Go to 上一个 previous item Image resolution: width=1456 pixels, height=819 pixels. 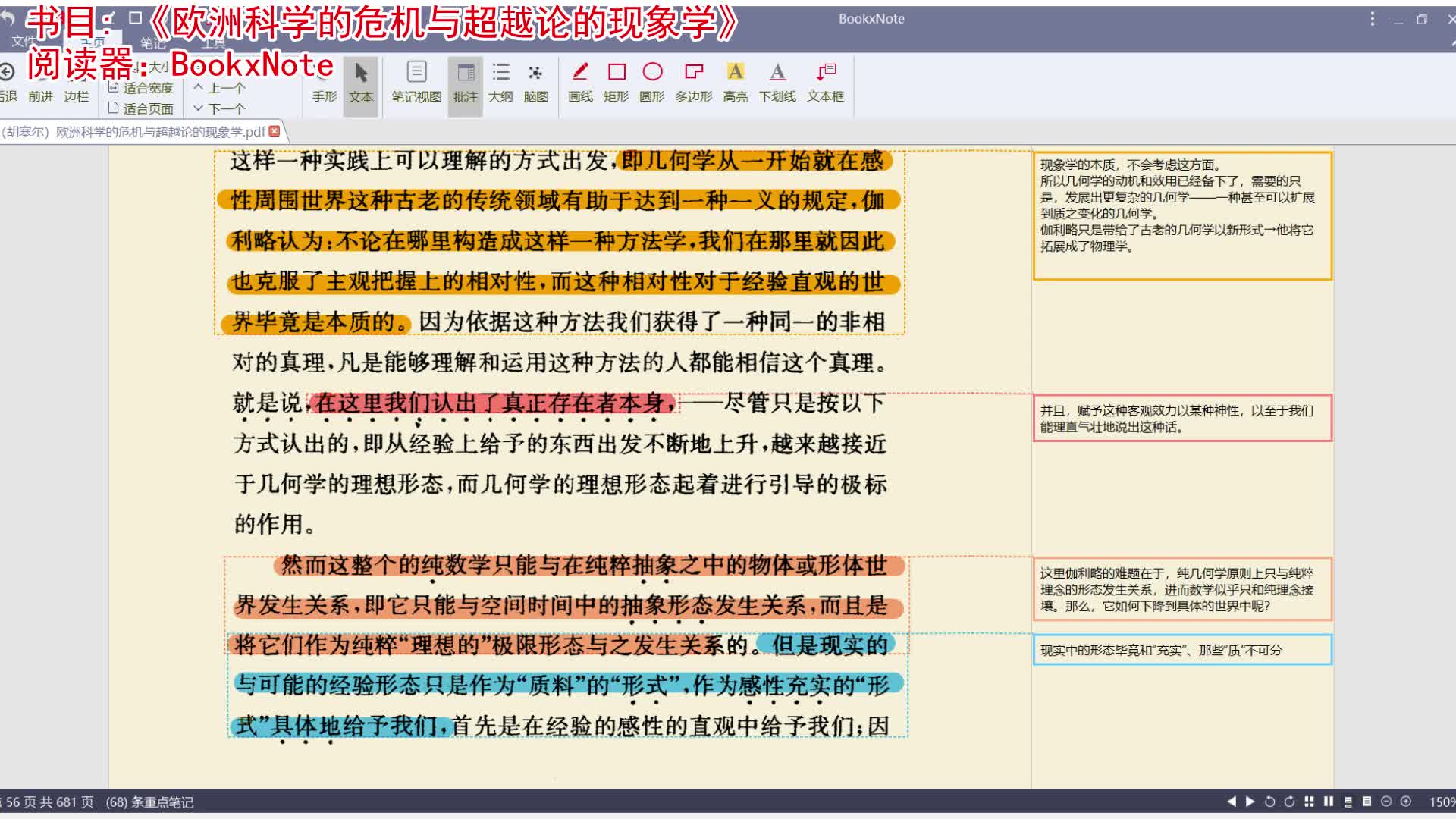click(x=219, y=88)
